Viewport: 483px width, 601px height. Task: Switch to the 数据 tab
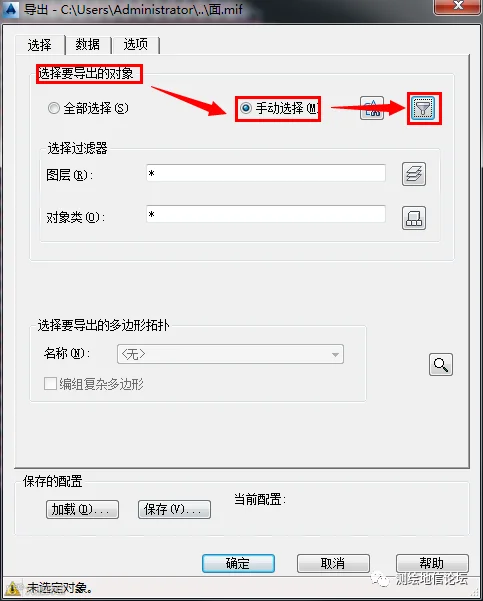pyautogui.click(x=88, y=45)
